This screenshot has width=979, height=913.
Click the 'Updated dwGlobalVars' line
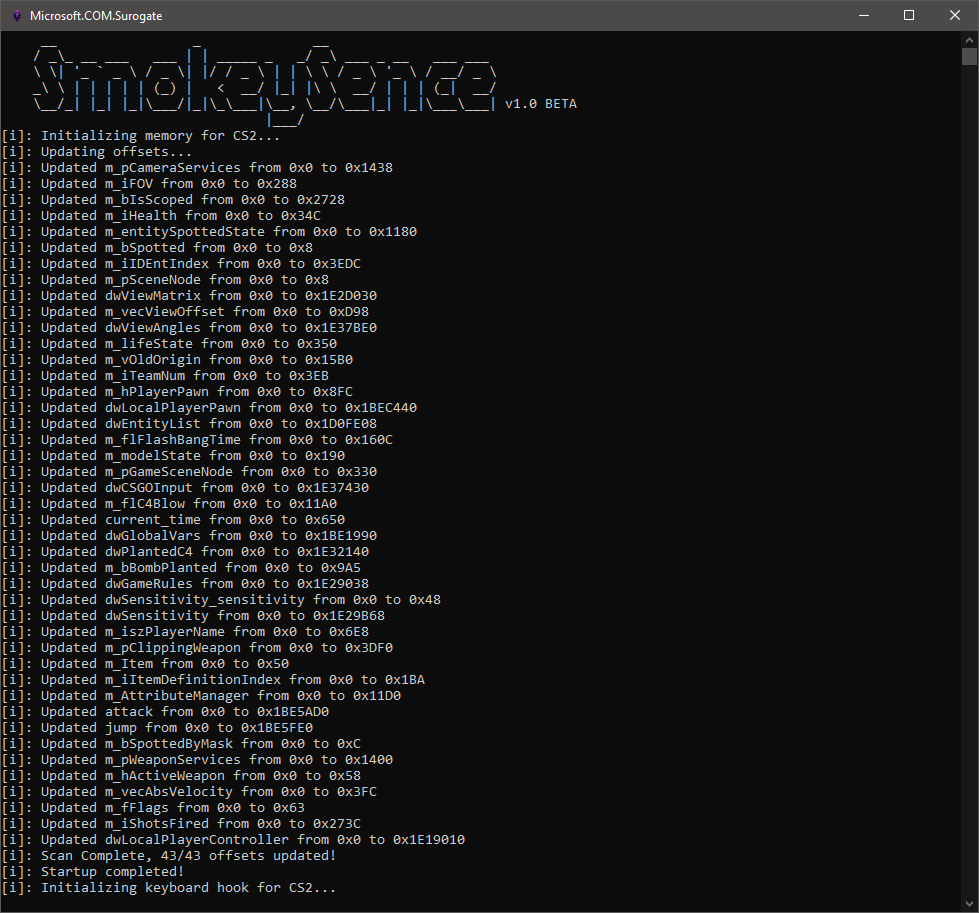click(189, 536)
